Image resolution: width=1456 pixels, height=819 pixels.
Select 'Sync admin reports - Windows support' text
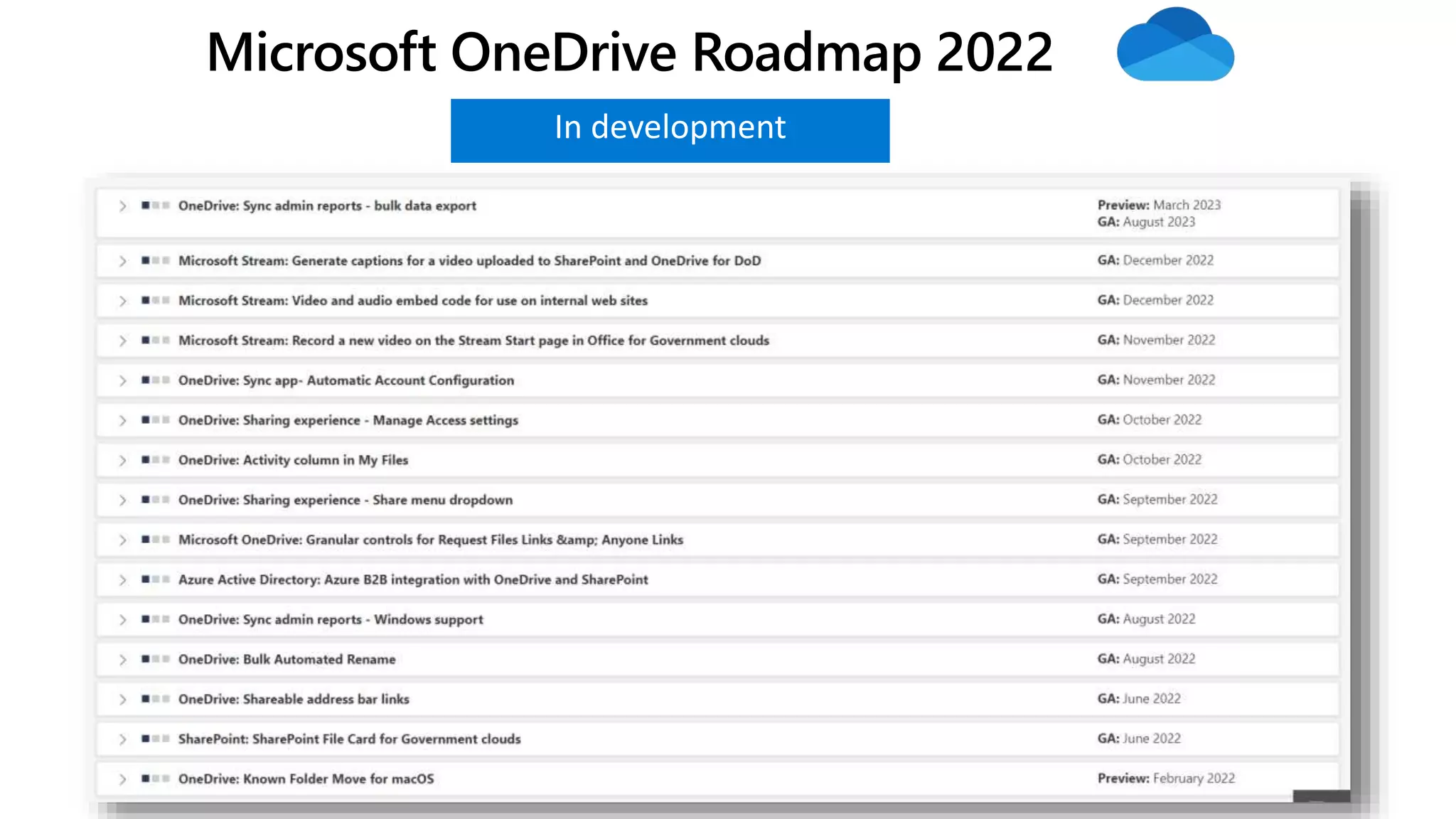coord(363,619)
